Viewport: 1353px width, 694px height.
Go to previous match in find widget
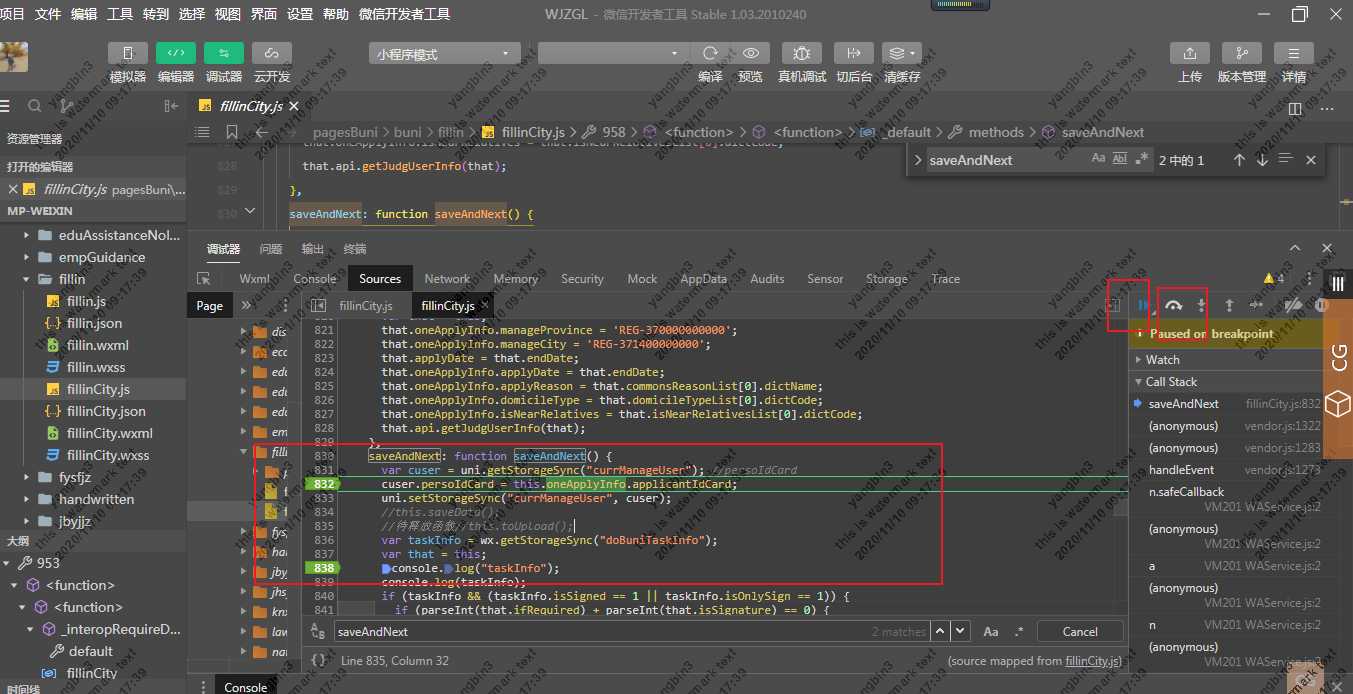click(x=1239, y=159)
